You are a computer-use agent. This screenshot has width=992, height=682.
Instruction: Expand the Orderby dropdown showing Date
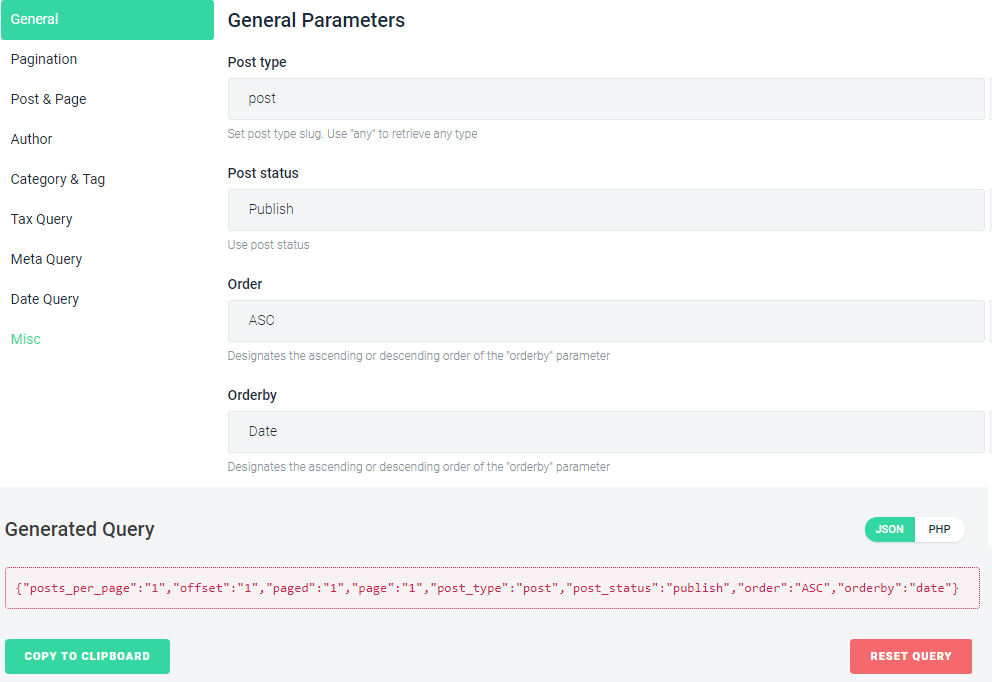click(x=606, y=431)
